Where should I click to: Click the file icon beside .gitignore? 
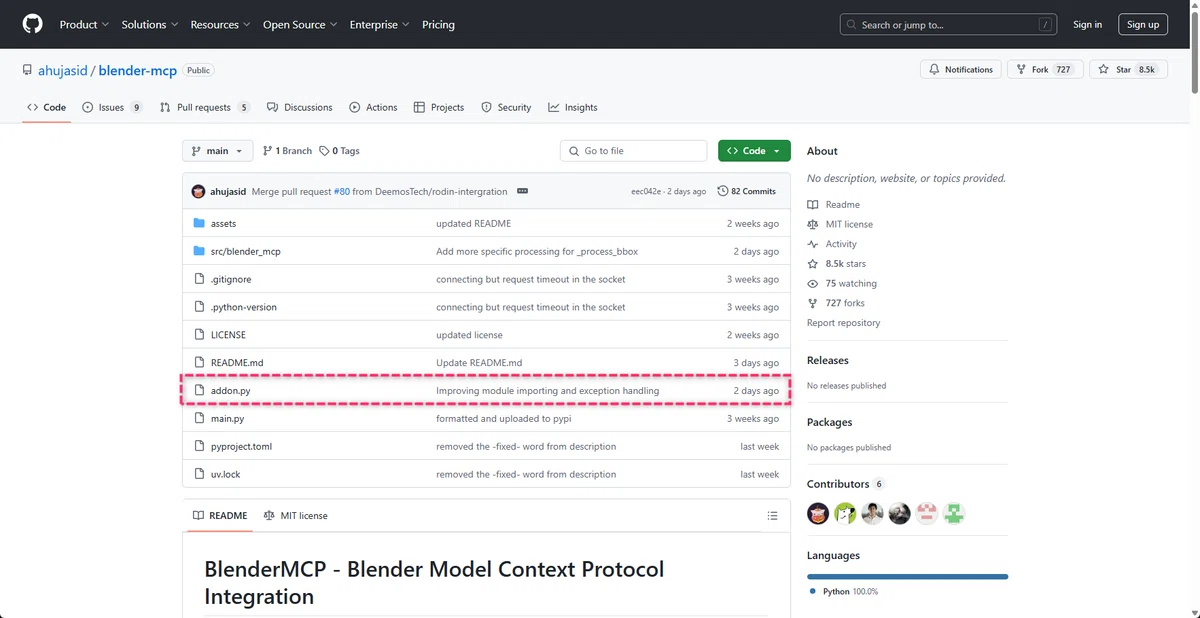[x=199, y=279]
